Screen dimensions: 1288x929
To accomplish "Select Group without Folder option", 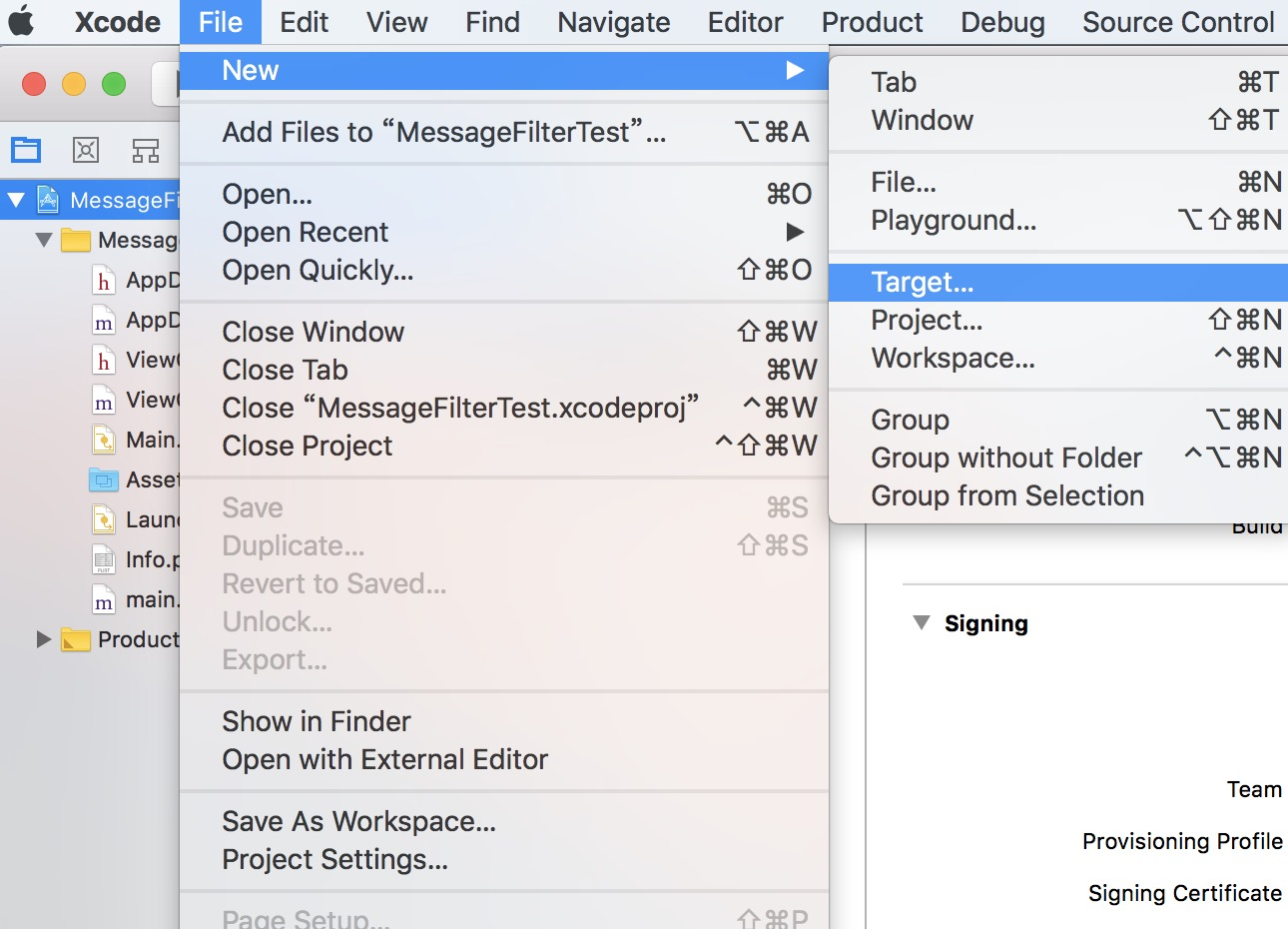I will pyautogui.click(x=1005, y=458).
